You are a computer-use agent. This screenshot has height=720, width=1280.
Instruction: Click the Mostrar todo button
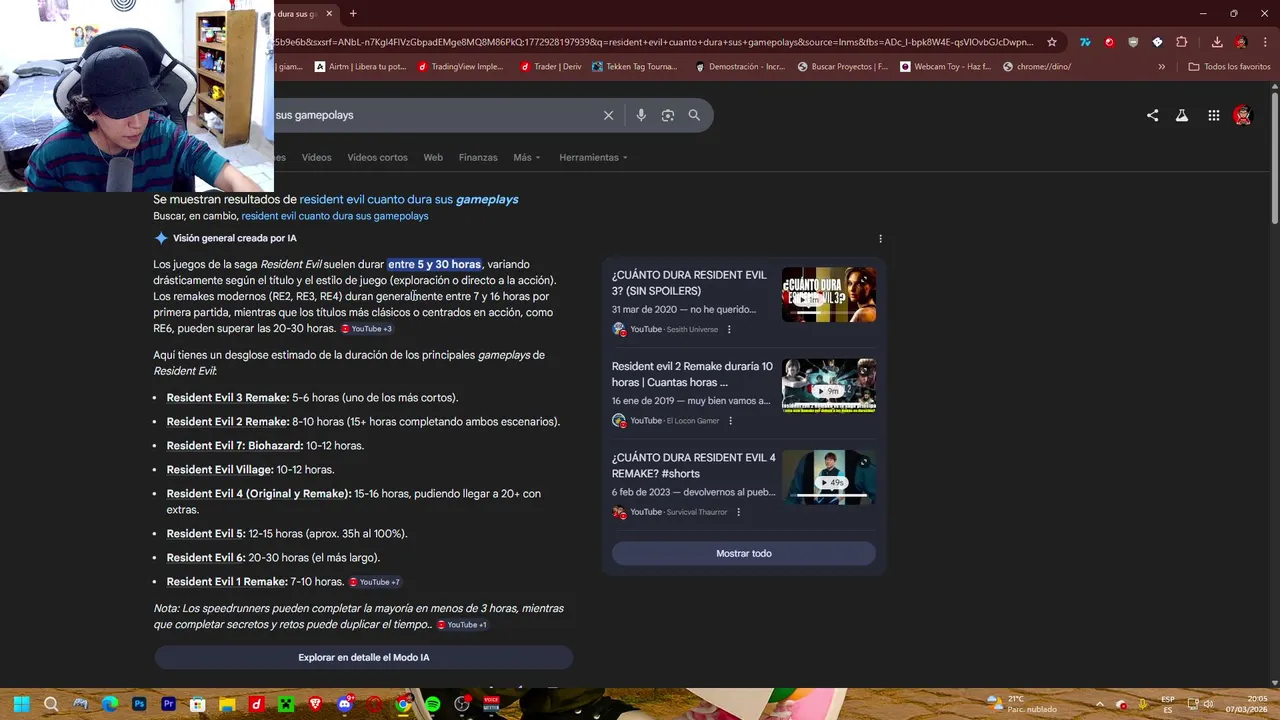(743, 553)
